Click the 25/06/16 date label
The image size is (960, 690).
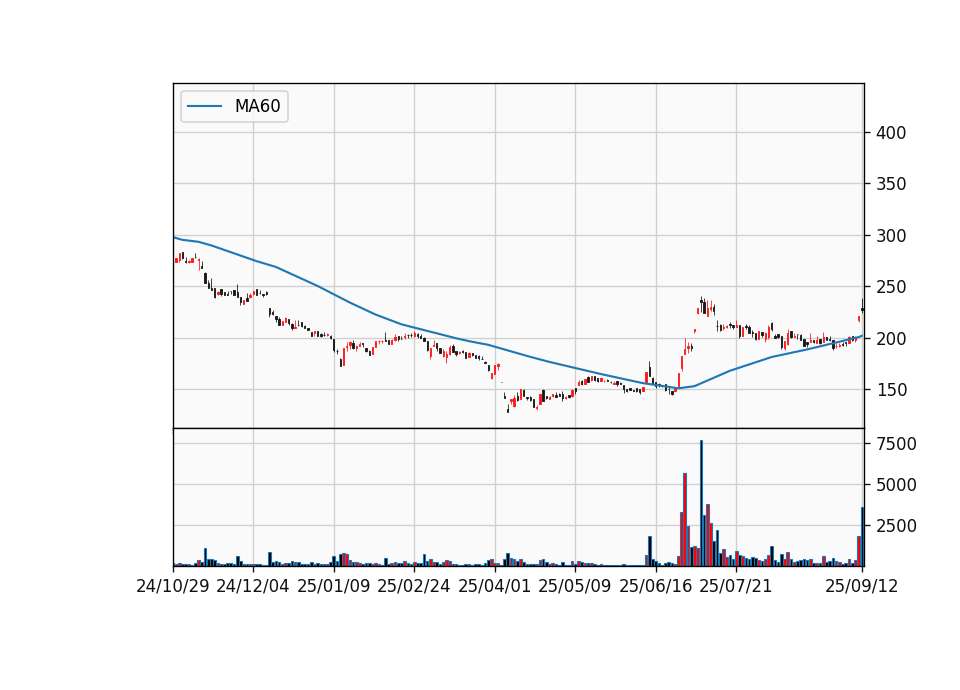click(x=656, y=586)
